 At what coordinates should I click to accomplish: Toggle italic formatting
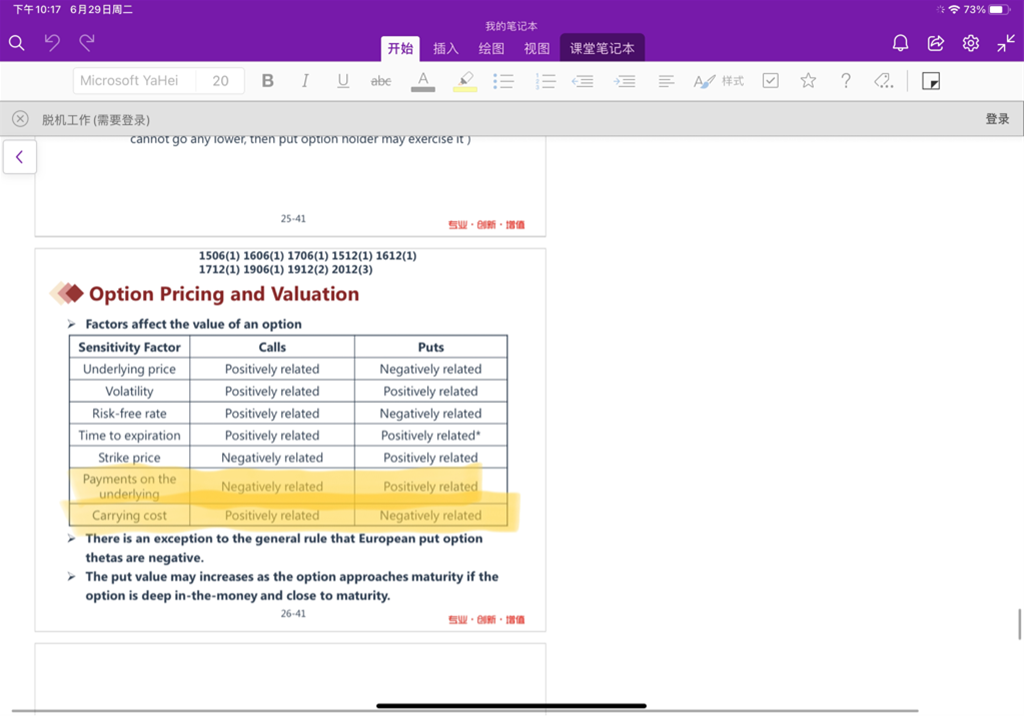305,81
